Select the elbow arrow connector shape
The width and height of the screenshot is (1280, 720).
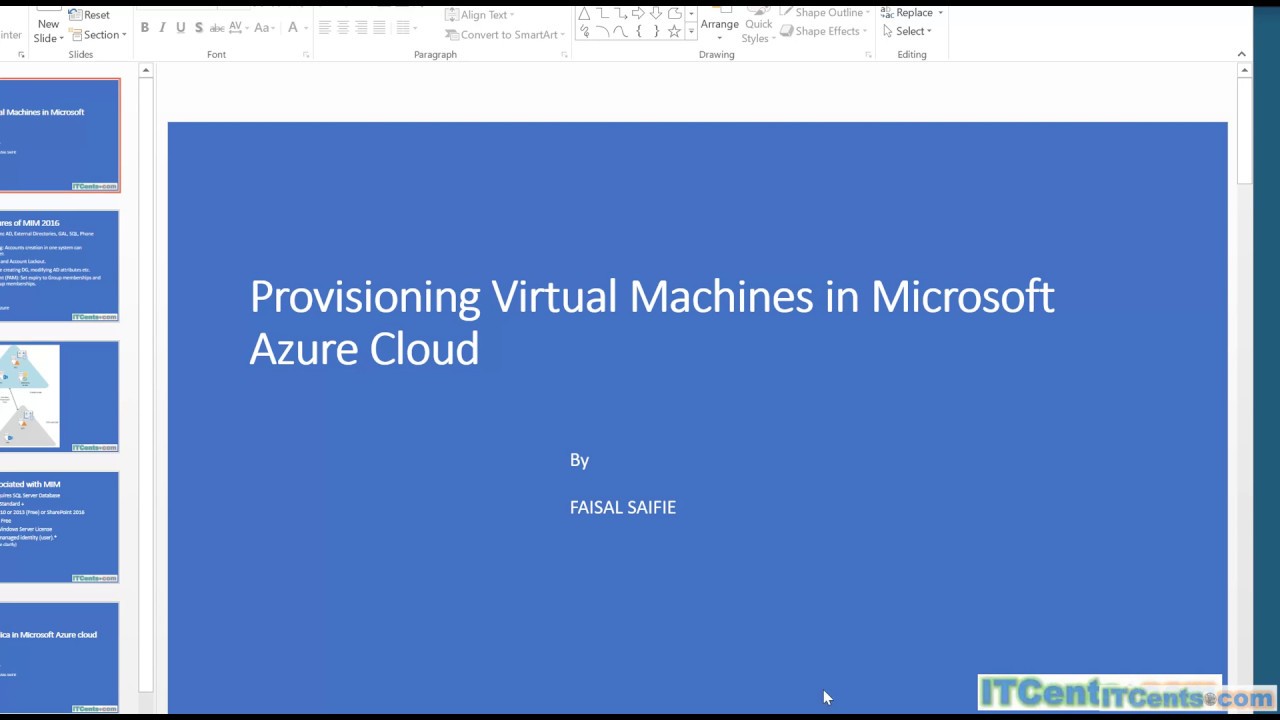(620, 13)
